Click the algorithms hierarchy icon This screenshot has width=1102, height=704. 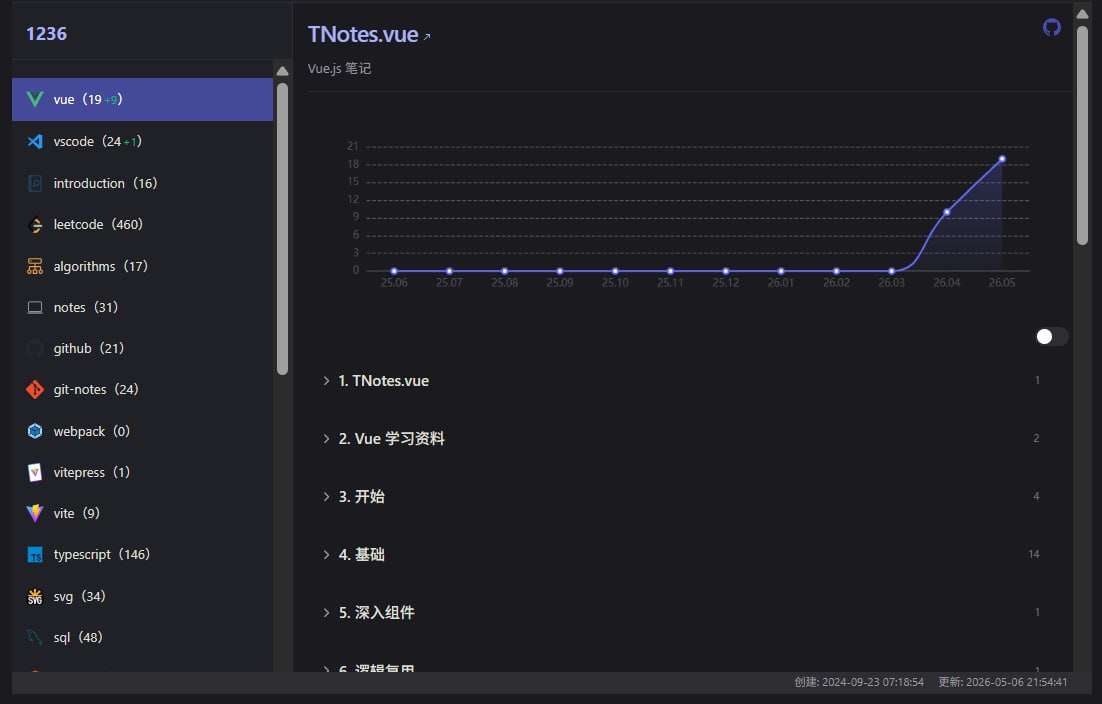34,266
